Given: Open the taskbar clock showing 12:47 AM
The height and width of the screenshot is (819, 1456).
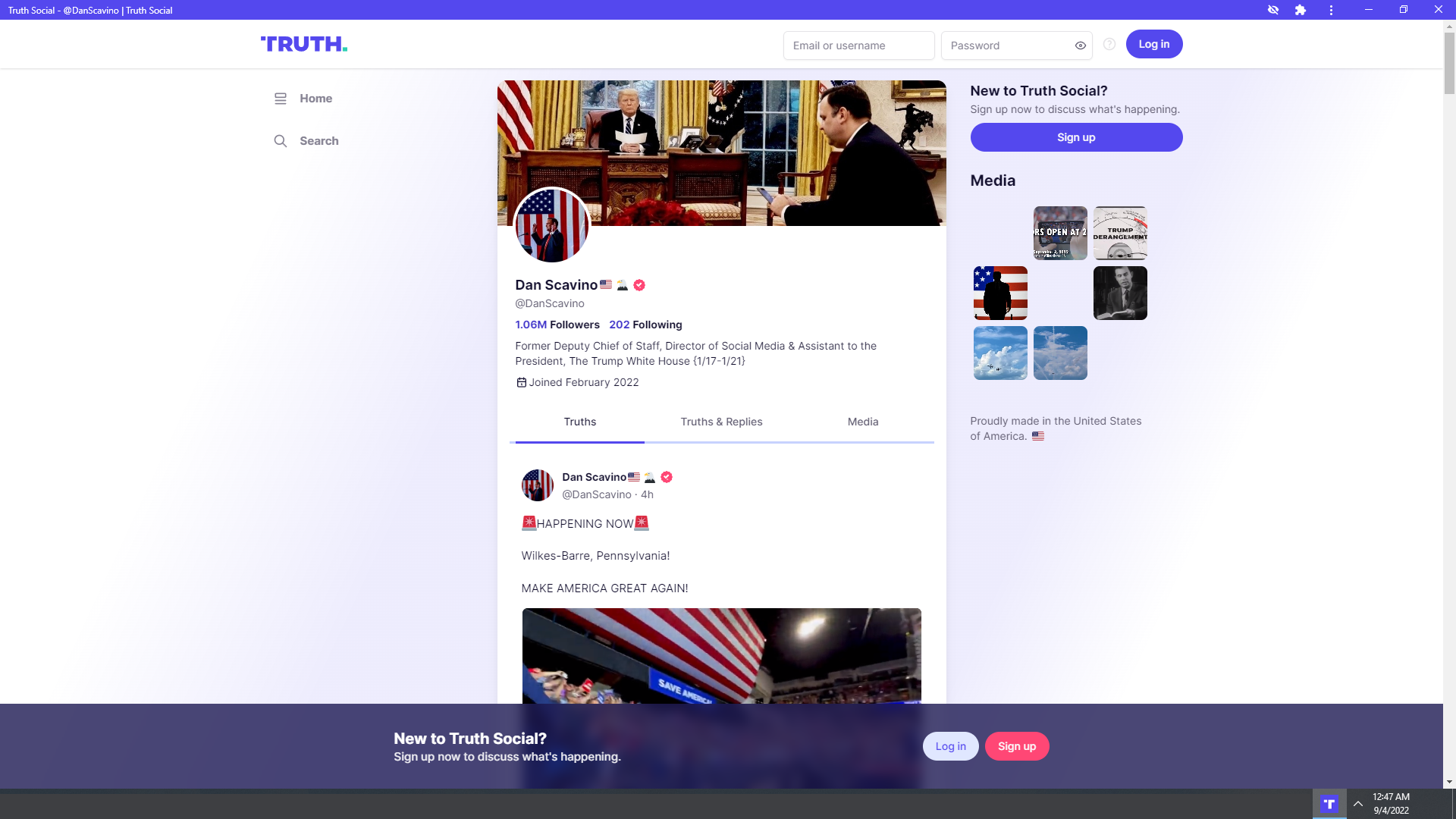Looking at the screenshot, I should (1391, 804).
